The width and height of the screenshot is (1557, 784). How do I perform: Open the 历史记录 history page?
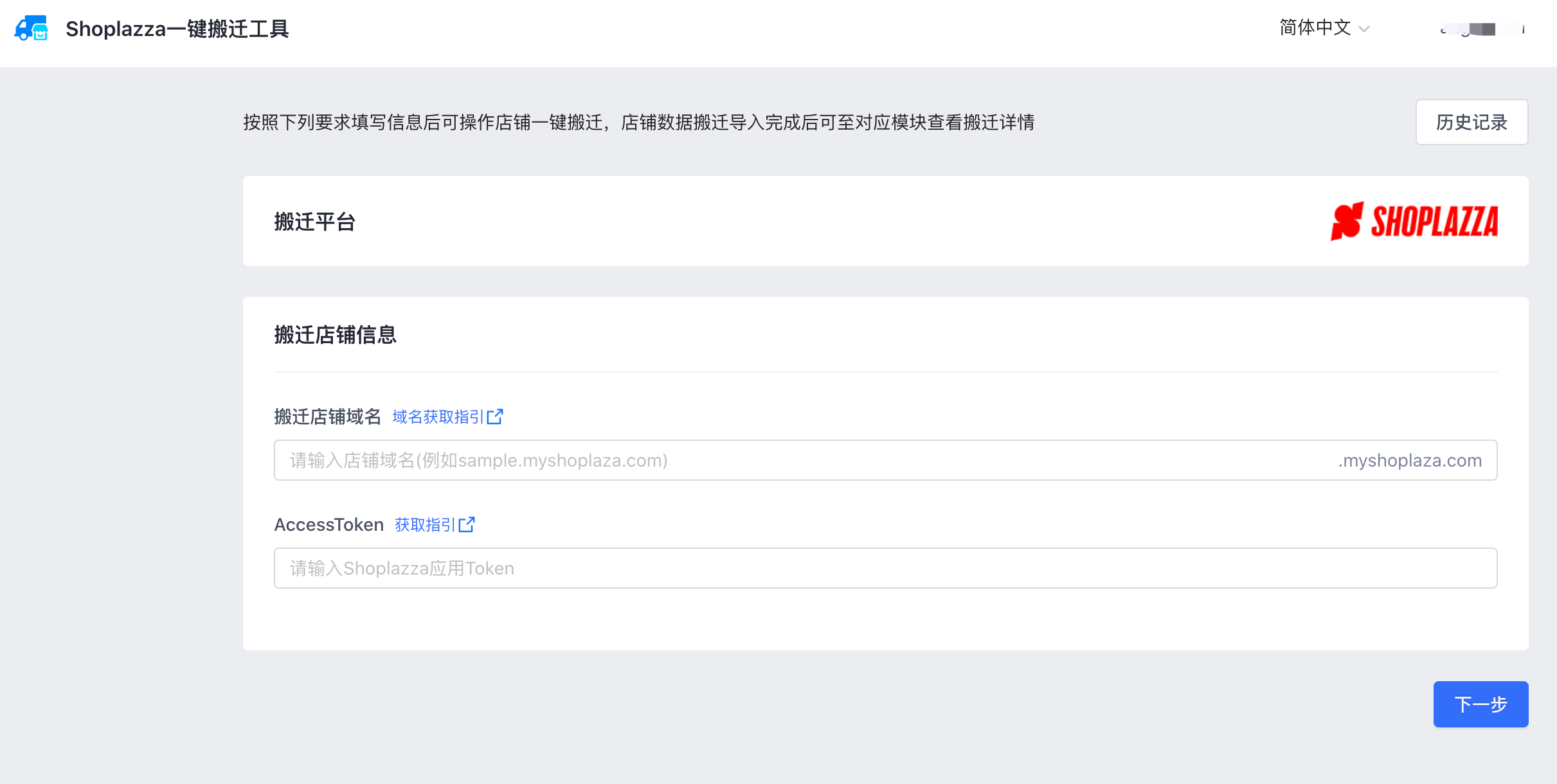point(1471,122)
